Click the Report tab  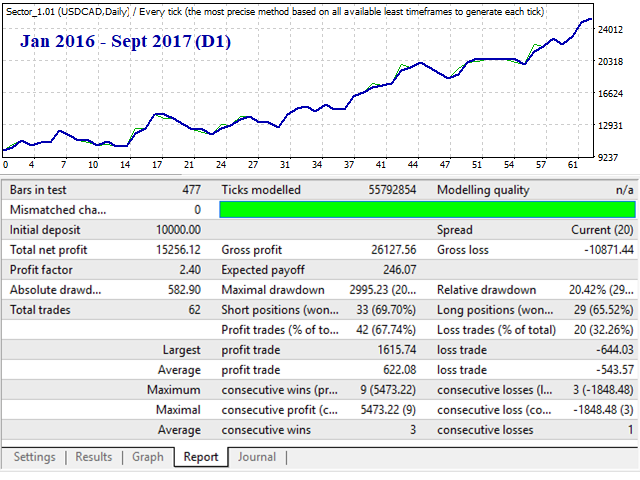point(201,457)
